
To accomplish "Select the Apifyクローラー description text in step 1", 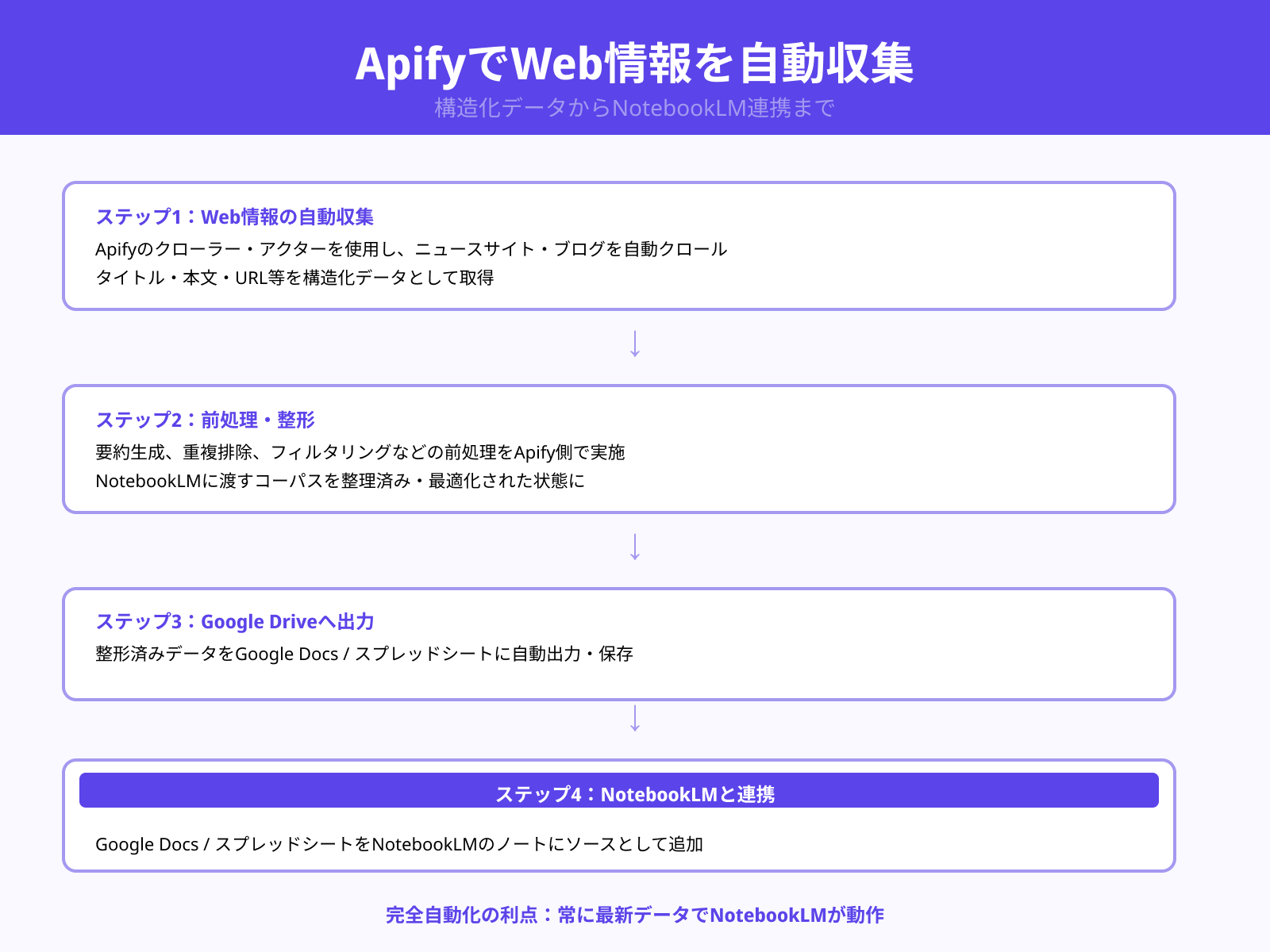I will point(410,249).
